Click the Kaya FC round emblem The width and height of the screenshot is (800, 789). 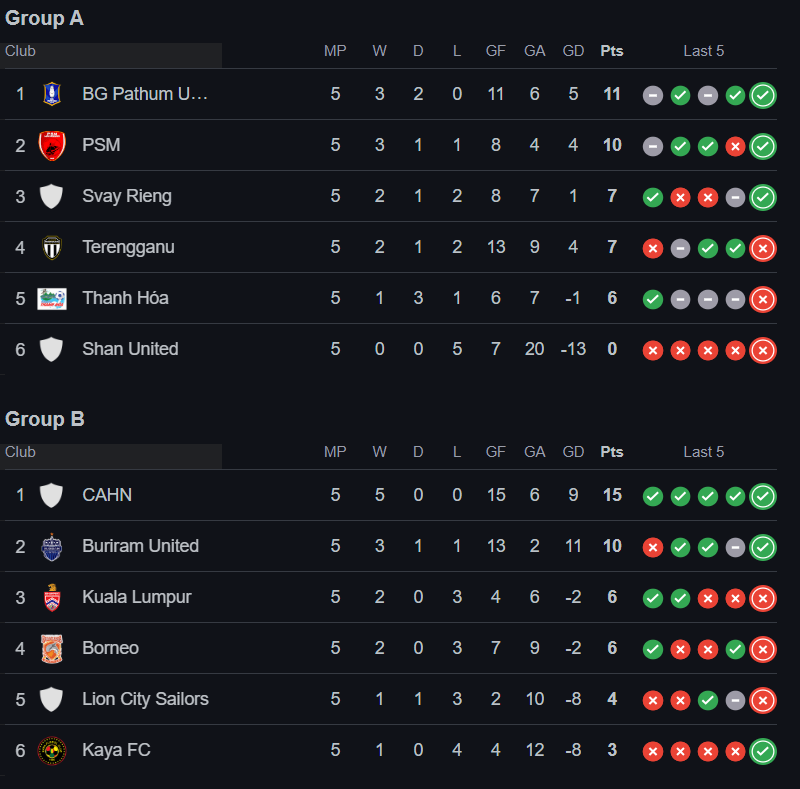52,751
